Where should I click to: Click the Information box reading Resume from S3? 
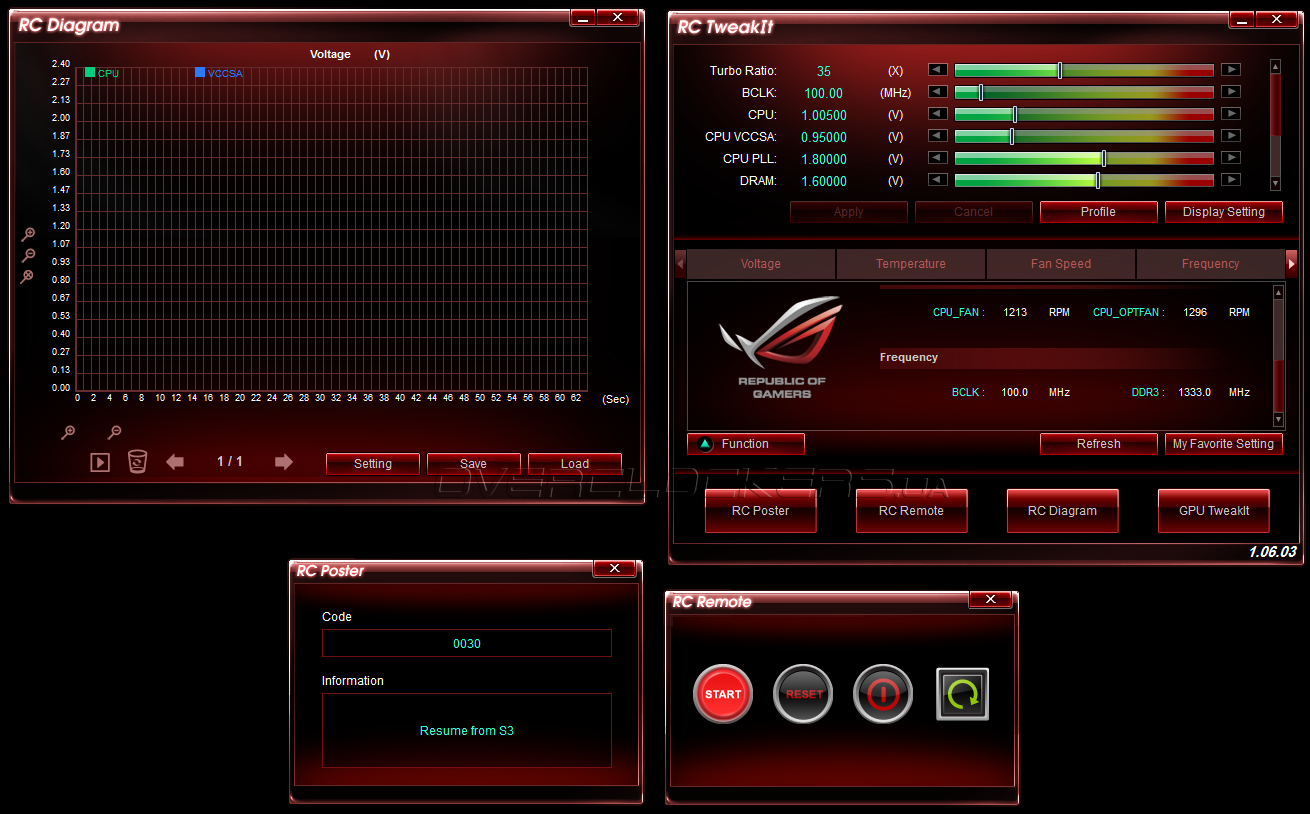(x=467, y=731)
